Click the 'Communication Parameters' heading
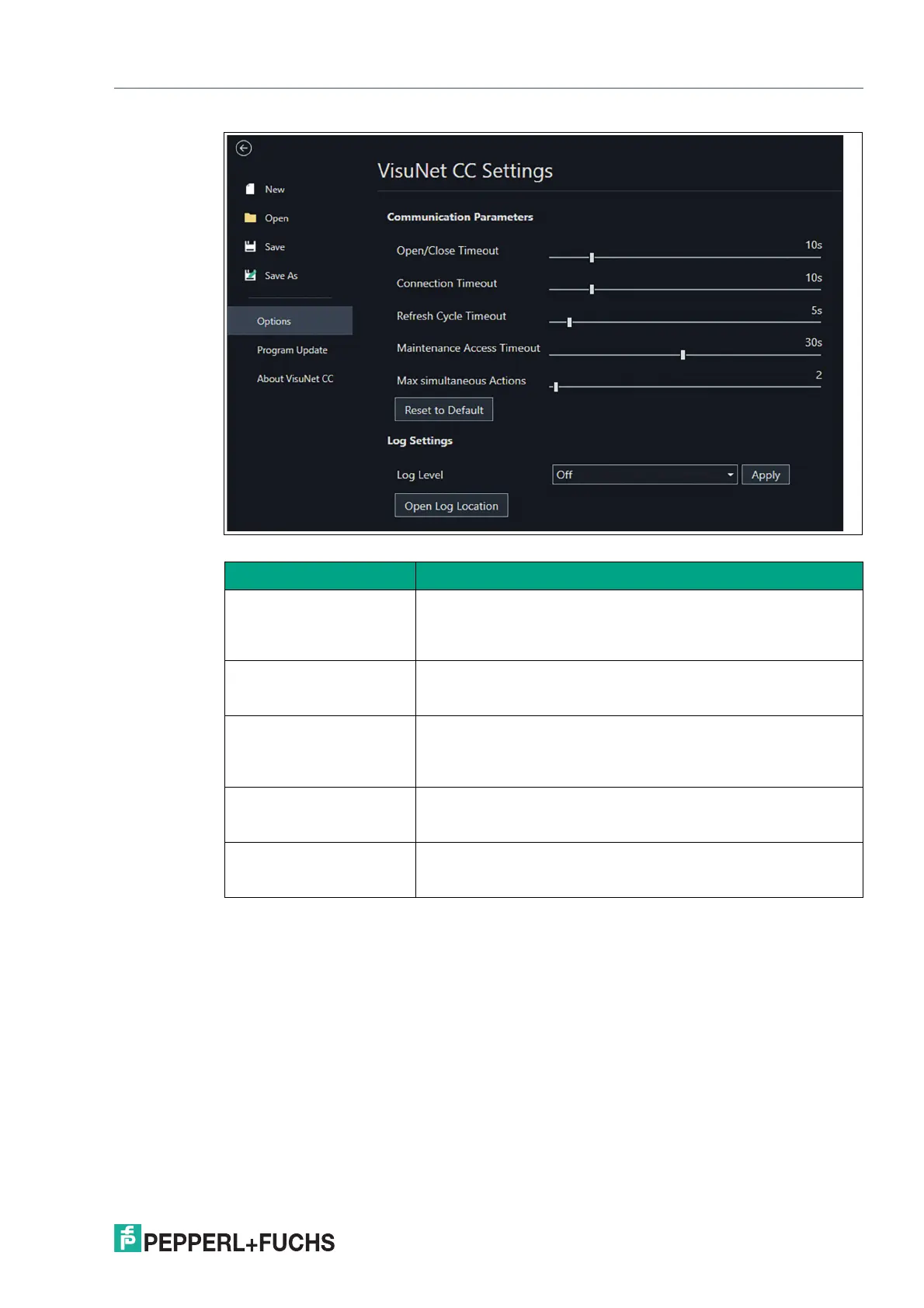Viewport: 924px width, 1308px height. (460, 217)
